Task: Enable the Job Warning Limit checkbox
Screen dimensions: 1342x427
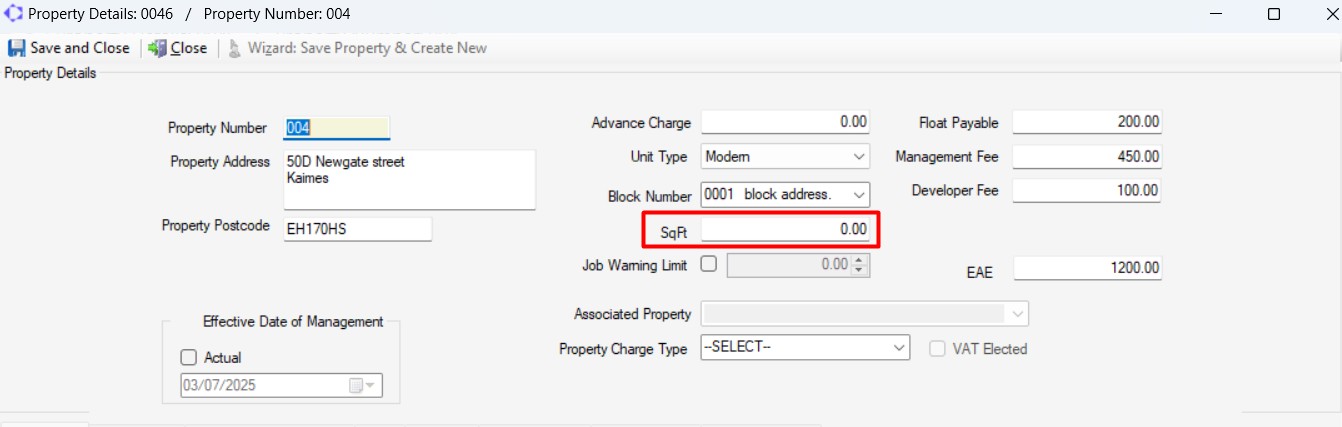Action: pos(709,265)
